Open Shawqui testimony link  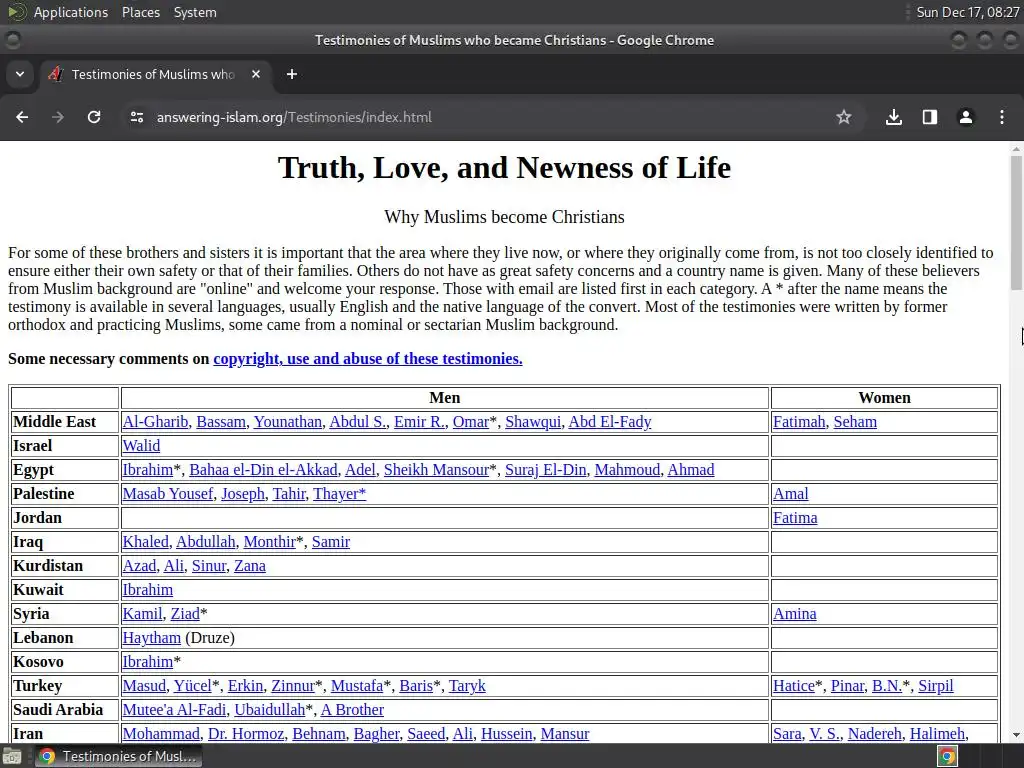point(533,422)
